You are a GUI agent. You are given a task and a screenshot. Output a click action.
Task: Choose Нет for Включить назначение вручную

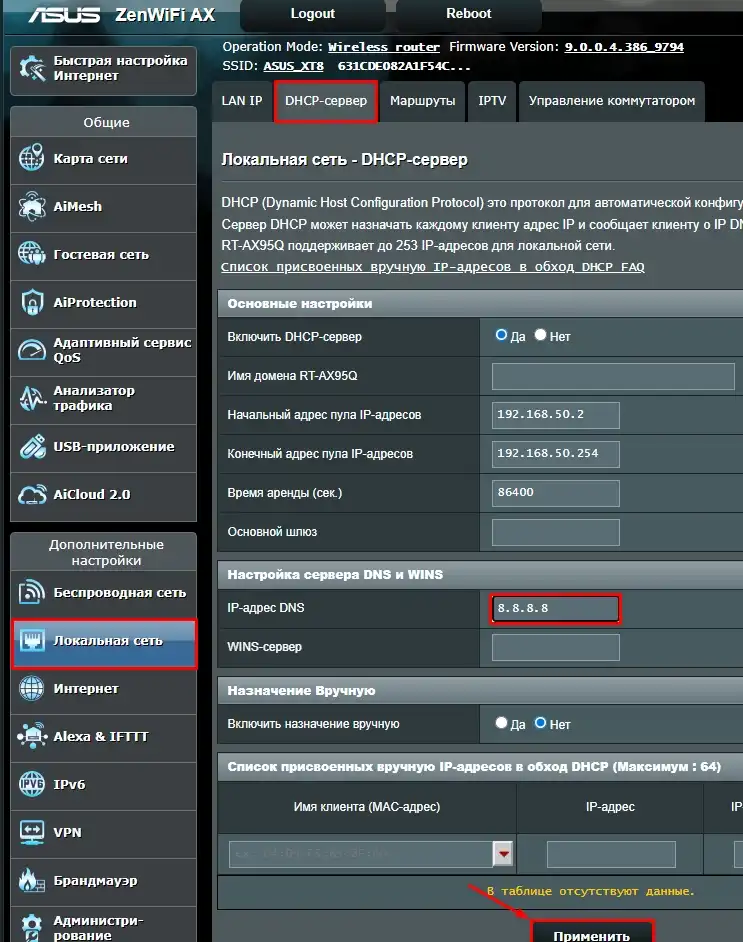click(x=540, y=723)
